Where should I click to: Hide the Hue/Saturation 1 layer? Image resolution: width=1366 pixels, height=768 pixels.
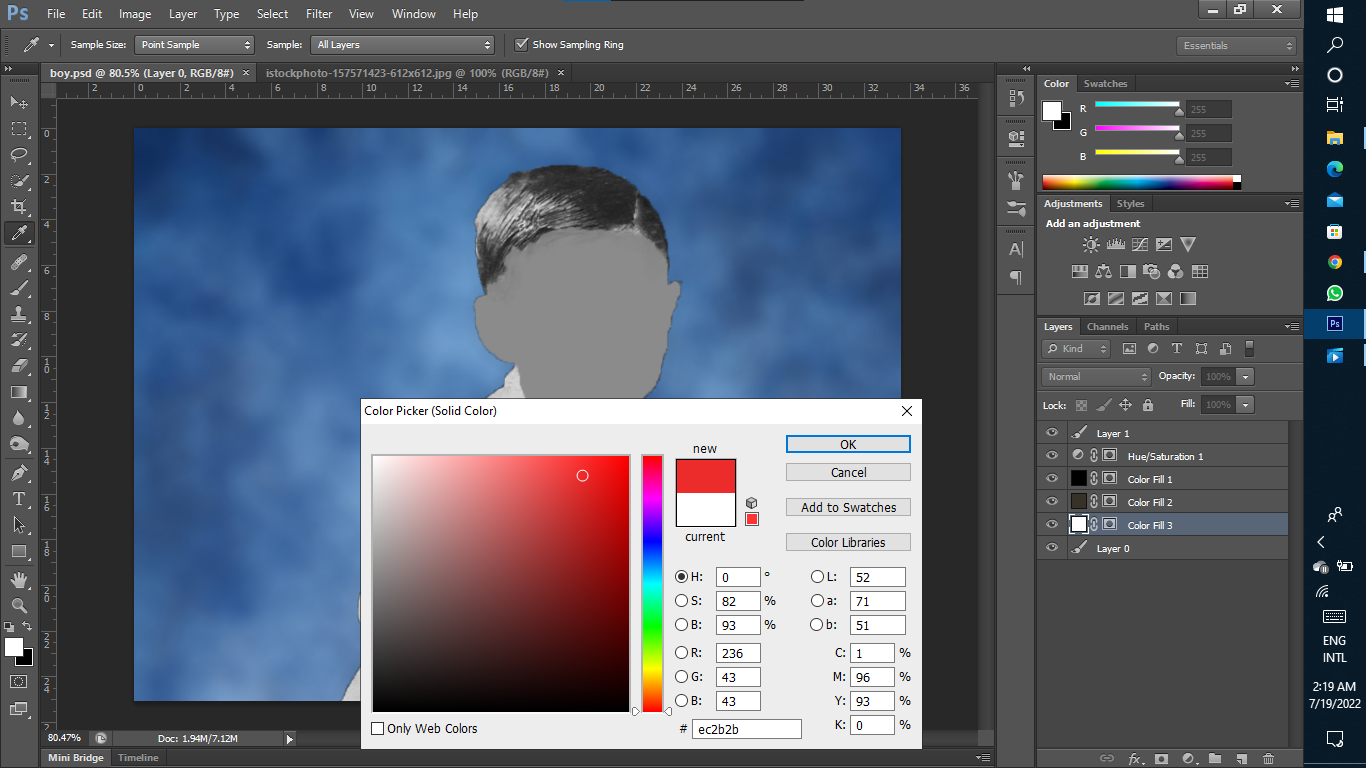(x=1051, y=455)
